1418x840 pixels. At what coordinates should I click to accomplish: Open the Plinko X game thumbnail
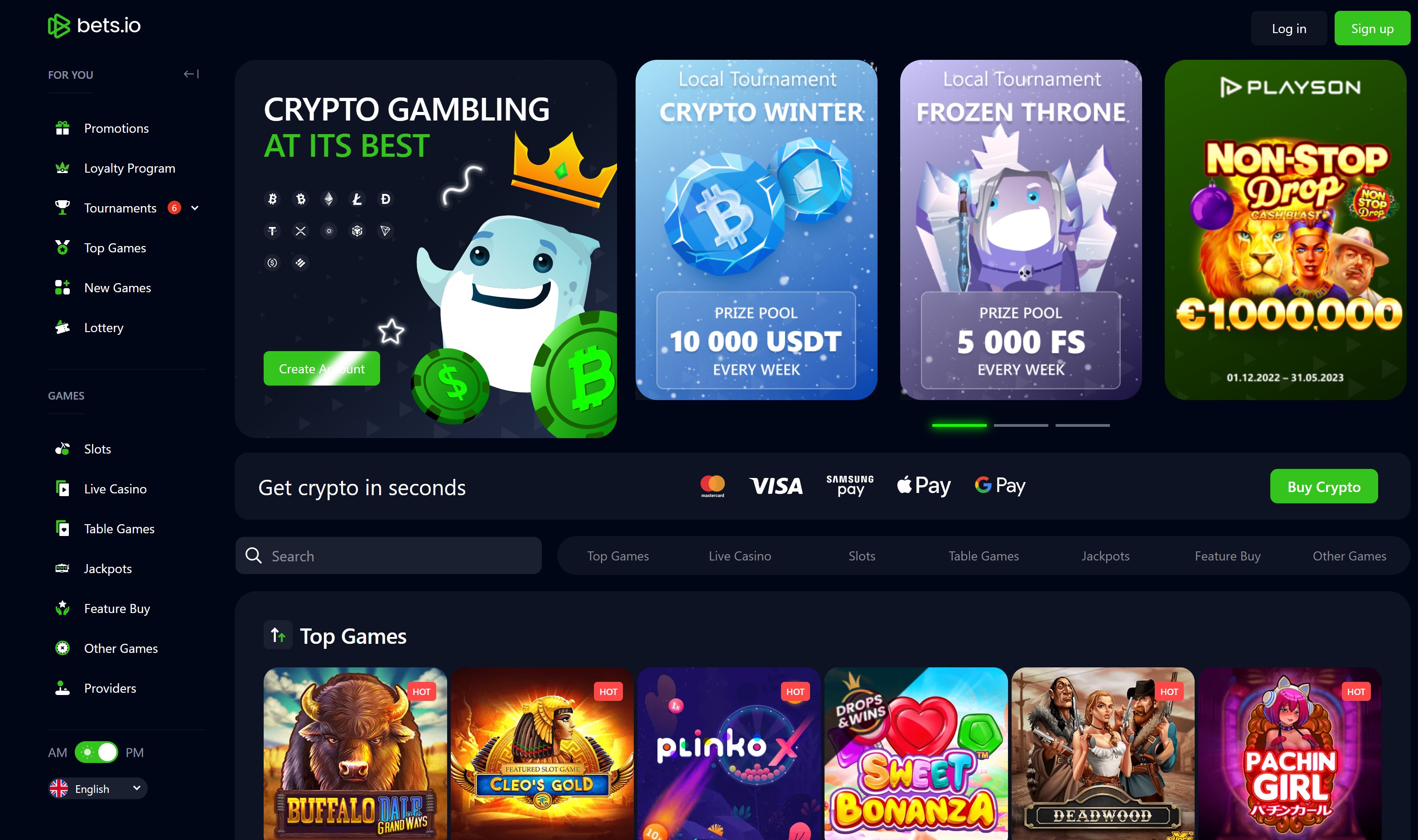[x=729, y=754]
